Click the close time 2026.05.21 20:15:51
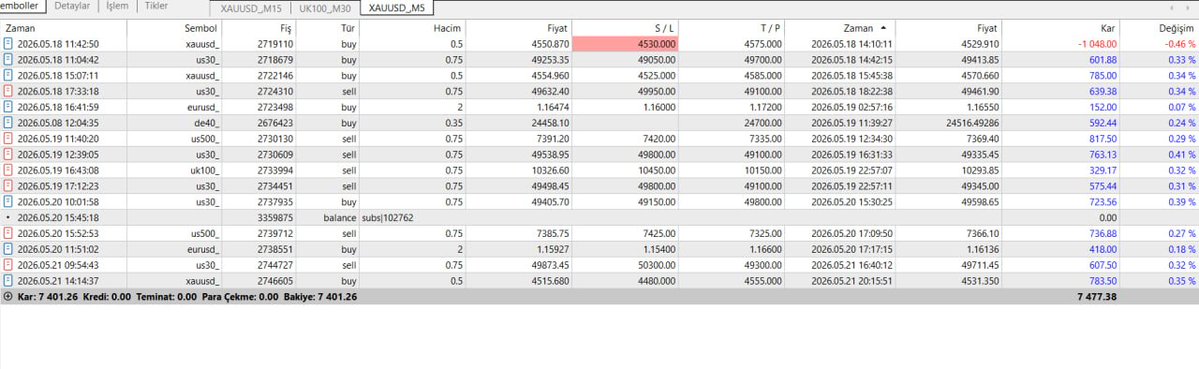 pyautogui.click(x=853, y=280)
